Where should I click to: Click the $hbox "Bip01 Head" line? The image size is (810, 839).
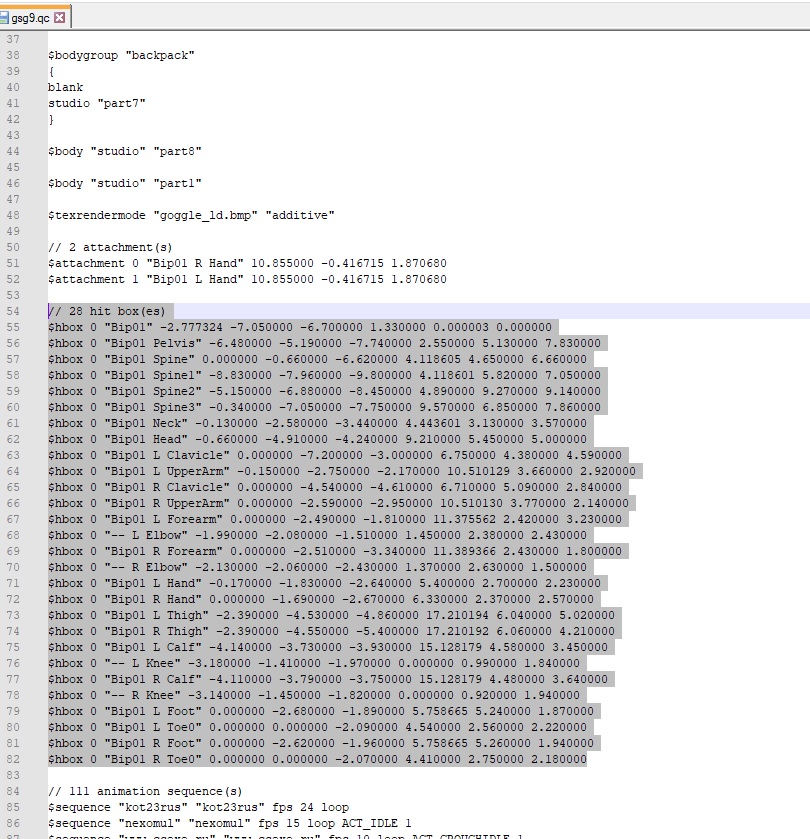click(318, 439)
